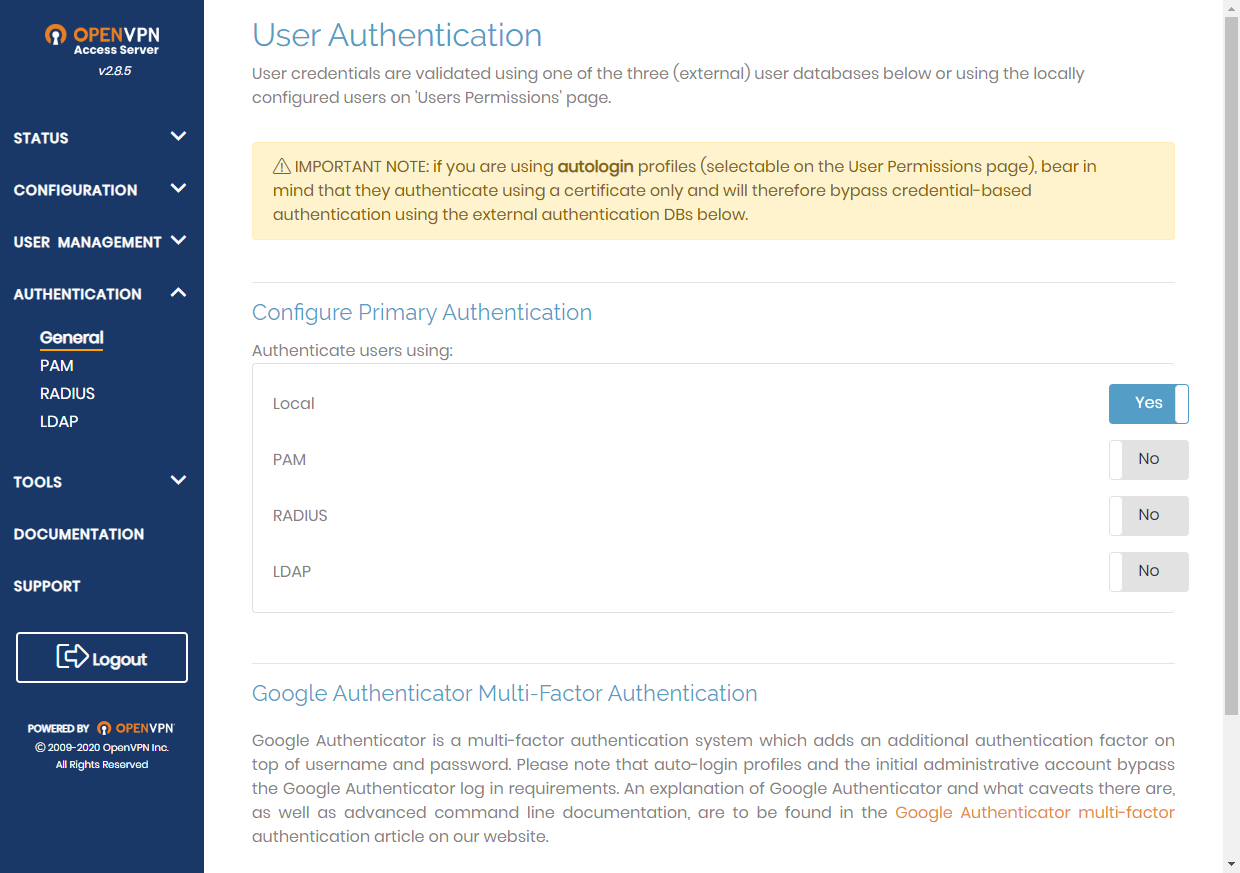1240x873 pixels.
Task: Open the User Management section
Action: (87, 242)
